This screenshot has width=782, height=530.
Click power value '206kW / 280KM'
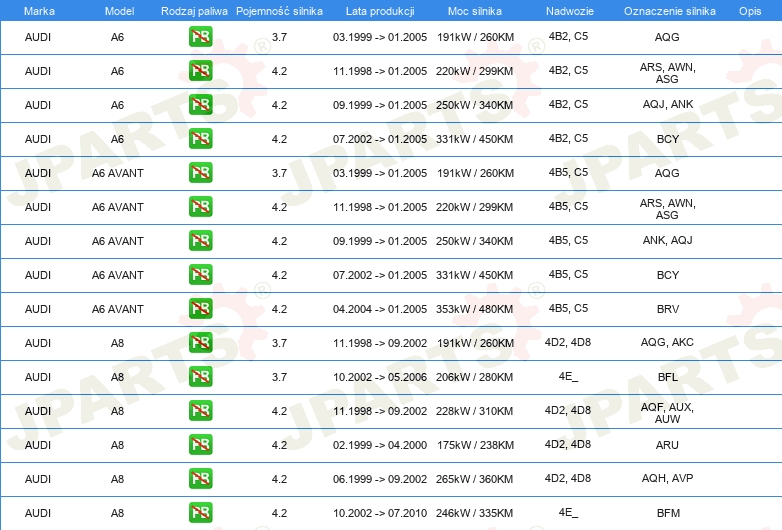pyautogui.click(x=474, y=377)
